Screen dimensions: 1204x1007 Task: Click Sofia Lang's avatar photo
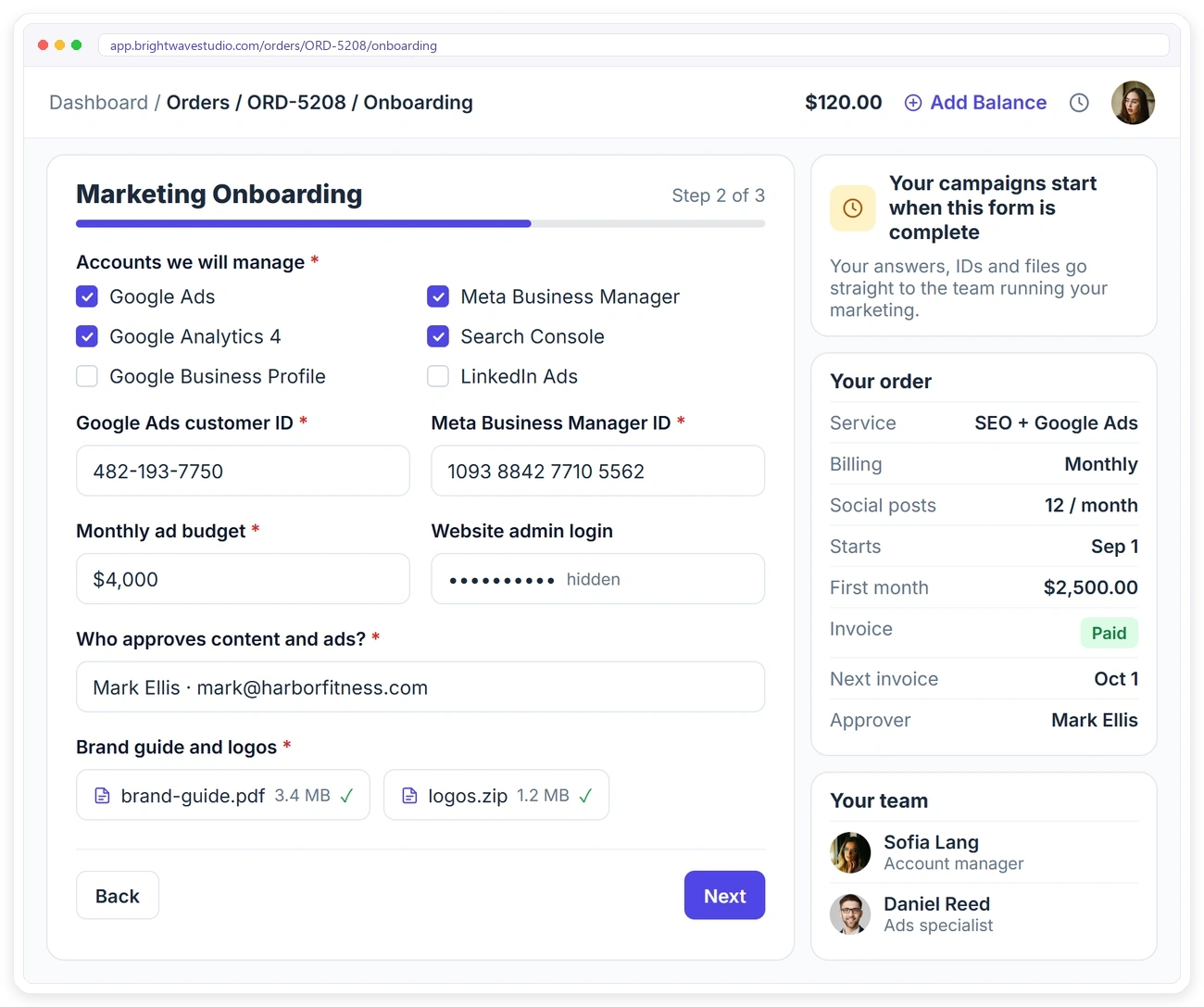[850, 852]
